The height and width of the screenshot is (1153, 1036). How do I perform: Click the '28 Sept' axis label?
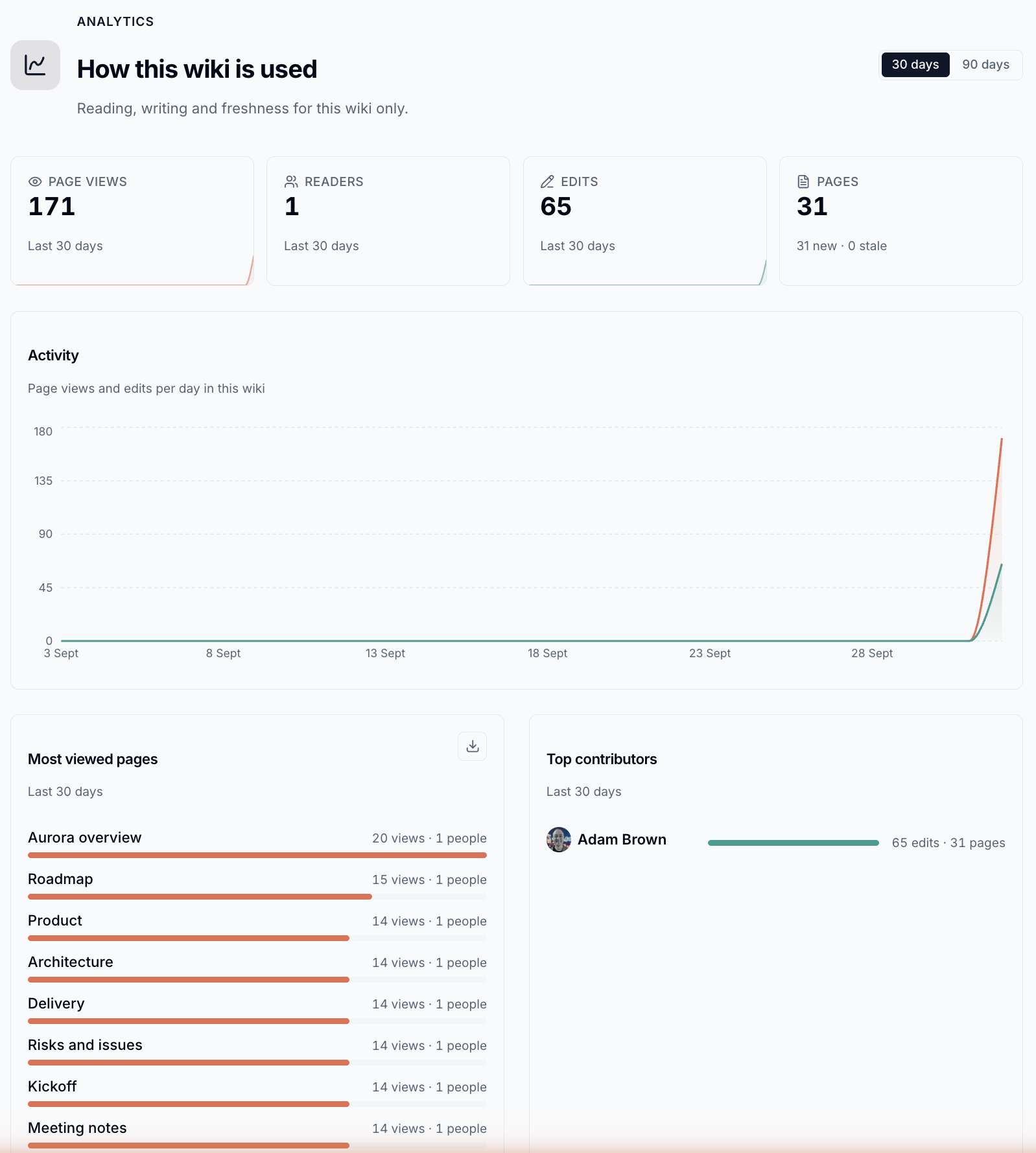point(872,653)
